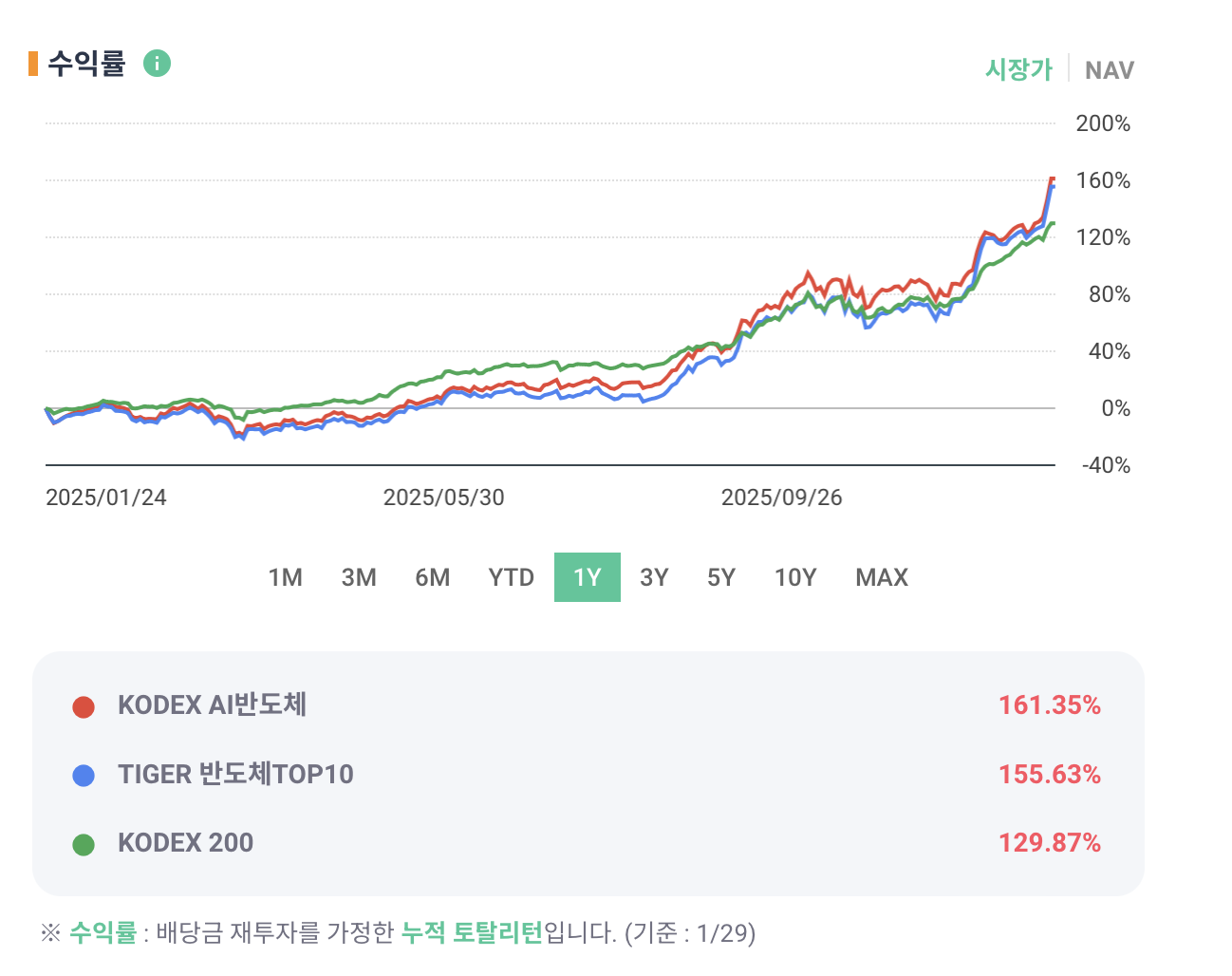Screen dimensions: 1232x976
Task: Click the blue TIGER 반도체TOP10 legend dot
Action: click(x=84, y=776)
